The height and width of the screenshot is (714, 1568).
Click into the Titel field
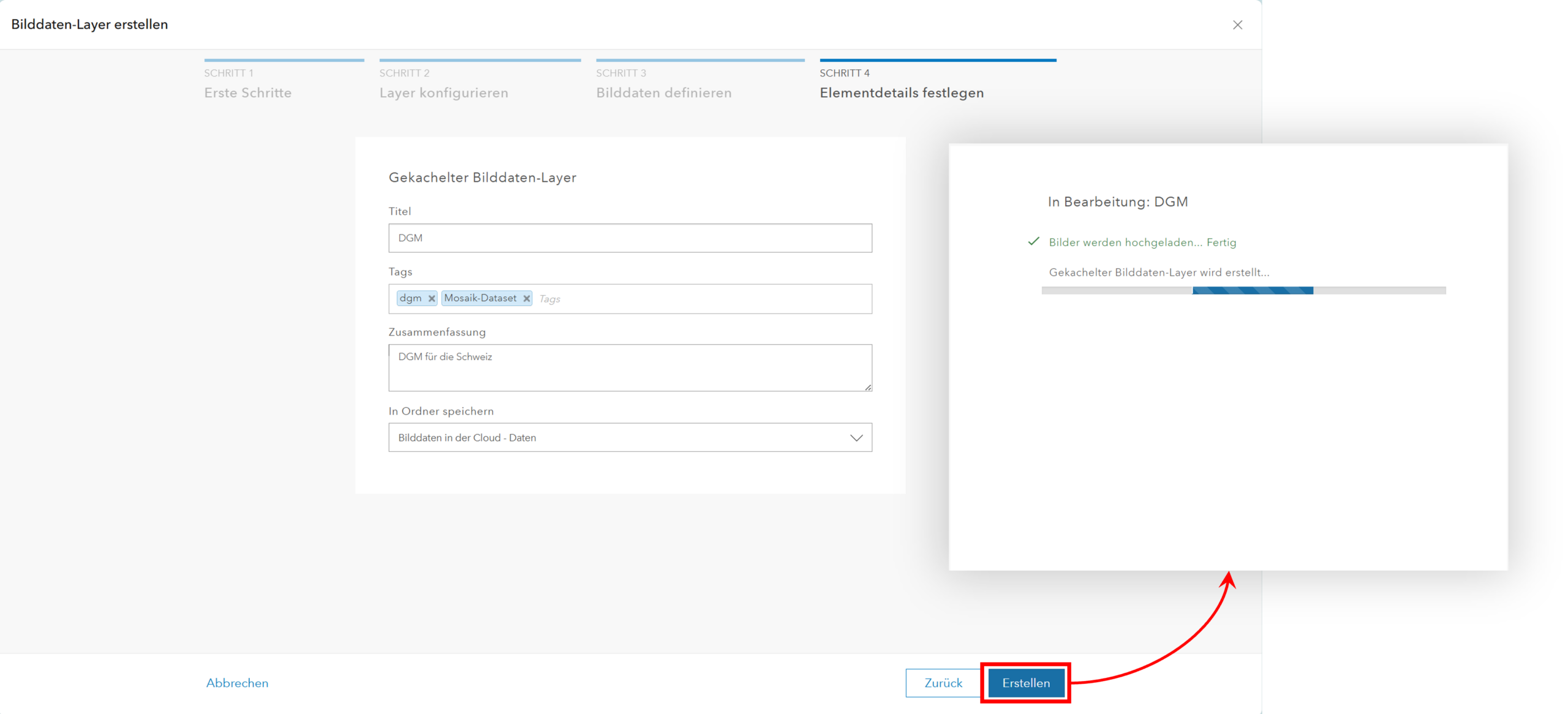(630, 238)
